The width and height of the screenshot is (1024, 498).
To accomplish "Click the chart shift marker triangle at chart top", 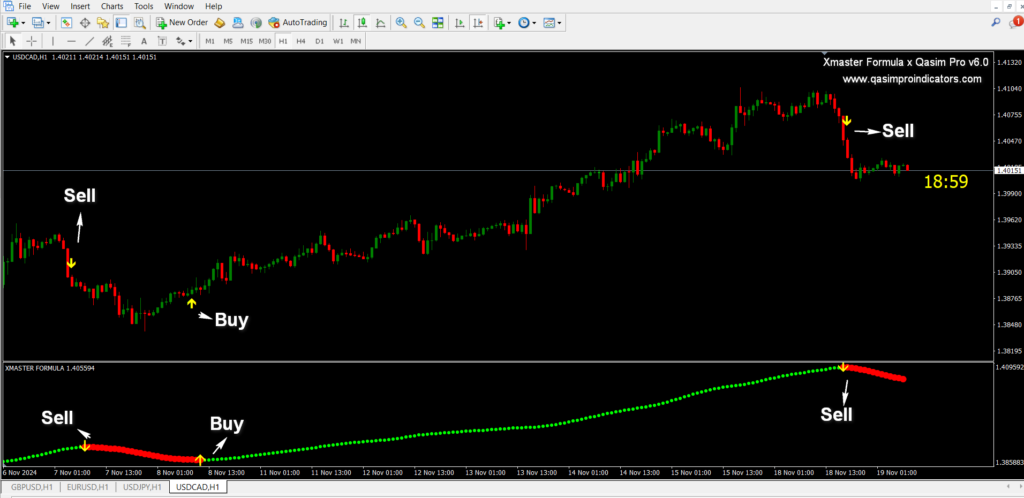I will [x=825, y=53].
